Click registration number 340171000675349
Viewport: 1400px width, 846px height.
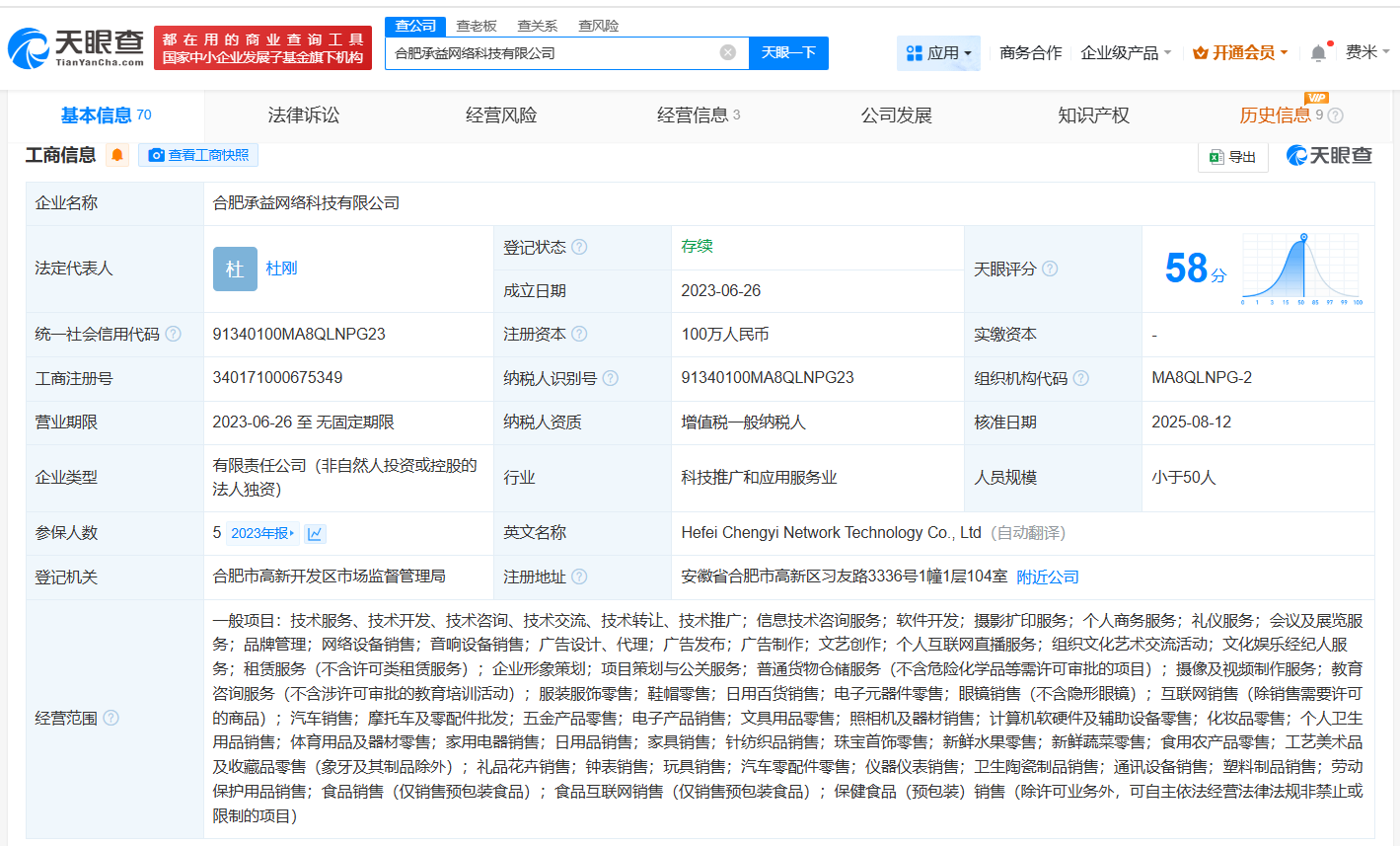click(x=277, y=378)
